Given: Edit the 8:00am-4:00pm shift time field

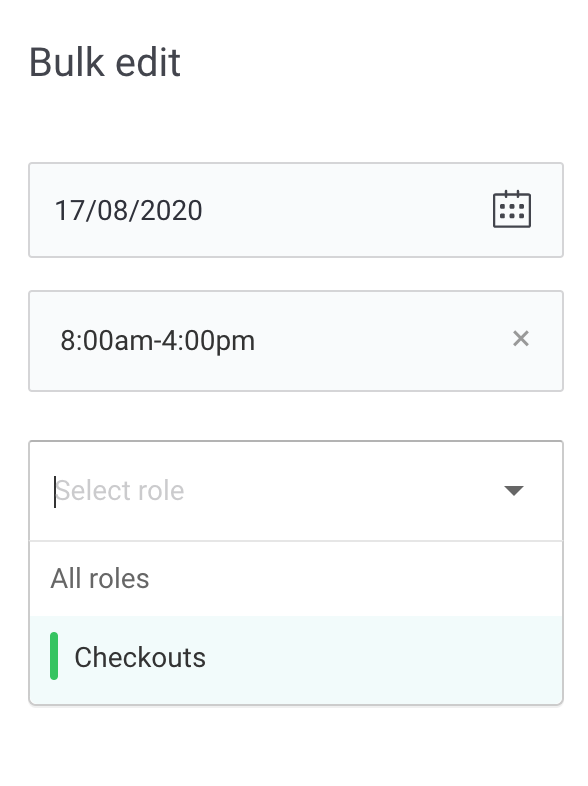Looking at the screenshot, I should 296,341.
